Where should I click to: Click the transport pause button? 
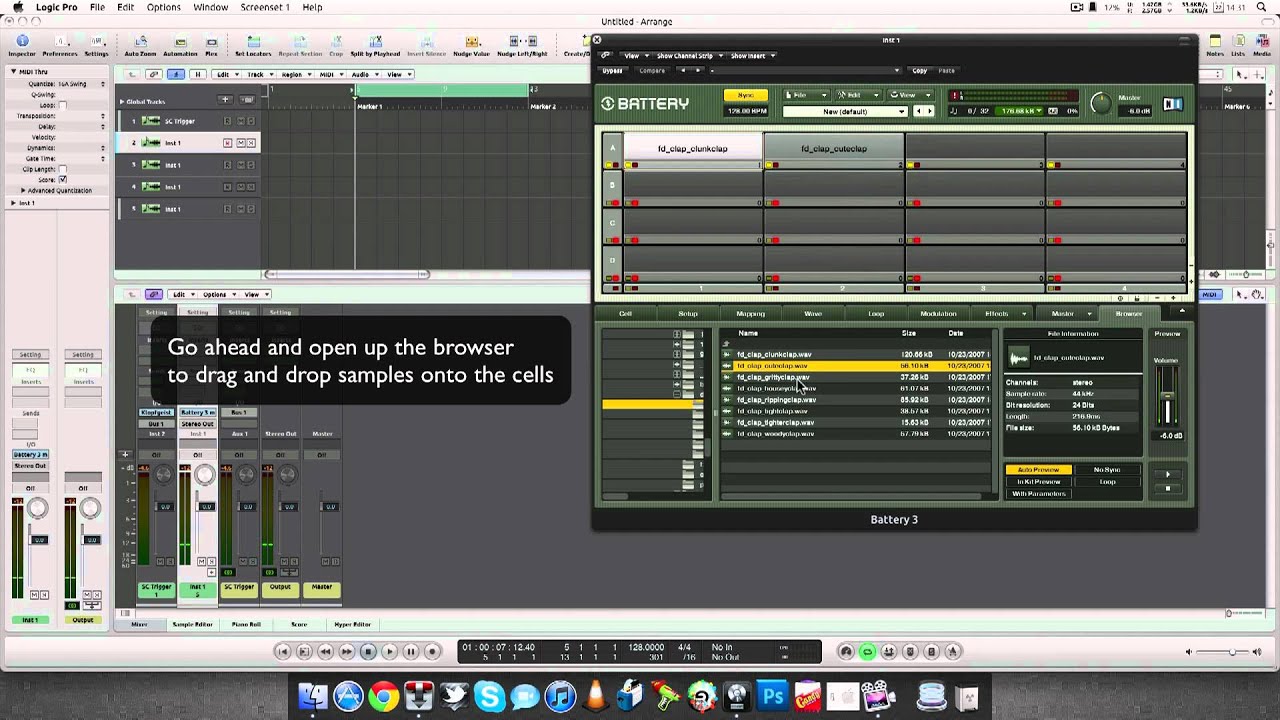410,651
